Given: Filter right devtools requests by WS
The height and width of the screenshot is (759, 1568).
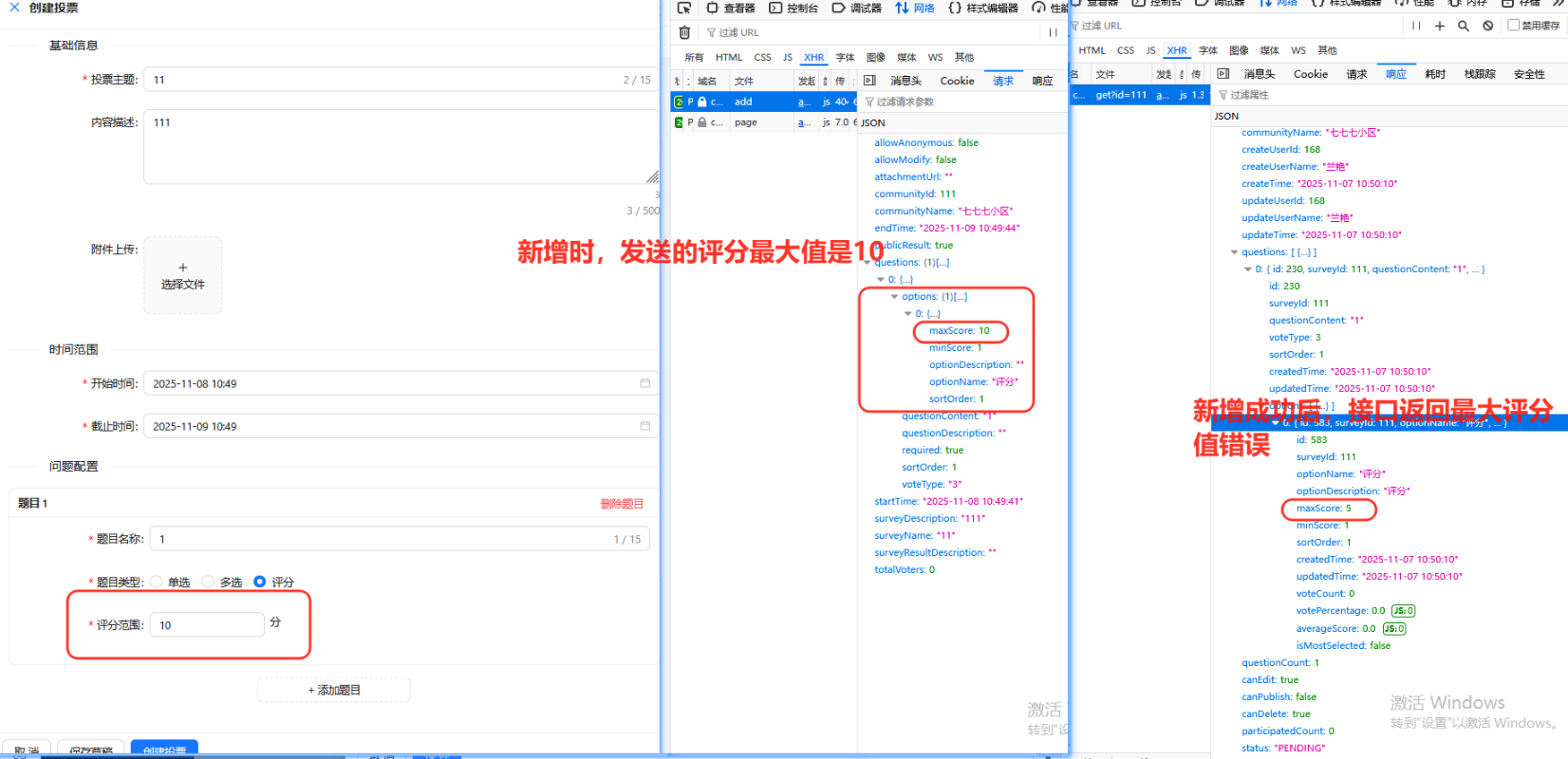Looking at the screenshot, I should tap(1298, 50).
